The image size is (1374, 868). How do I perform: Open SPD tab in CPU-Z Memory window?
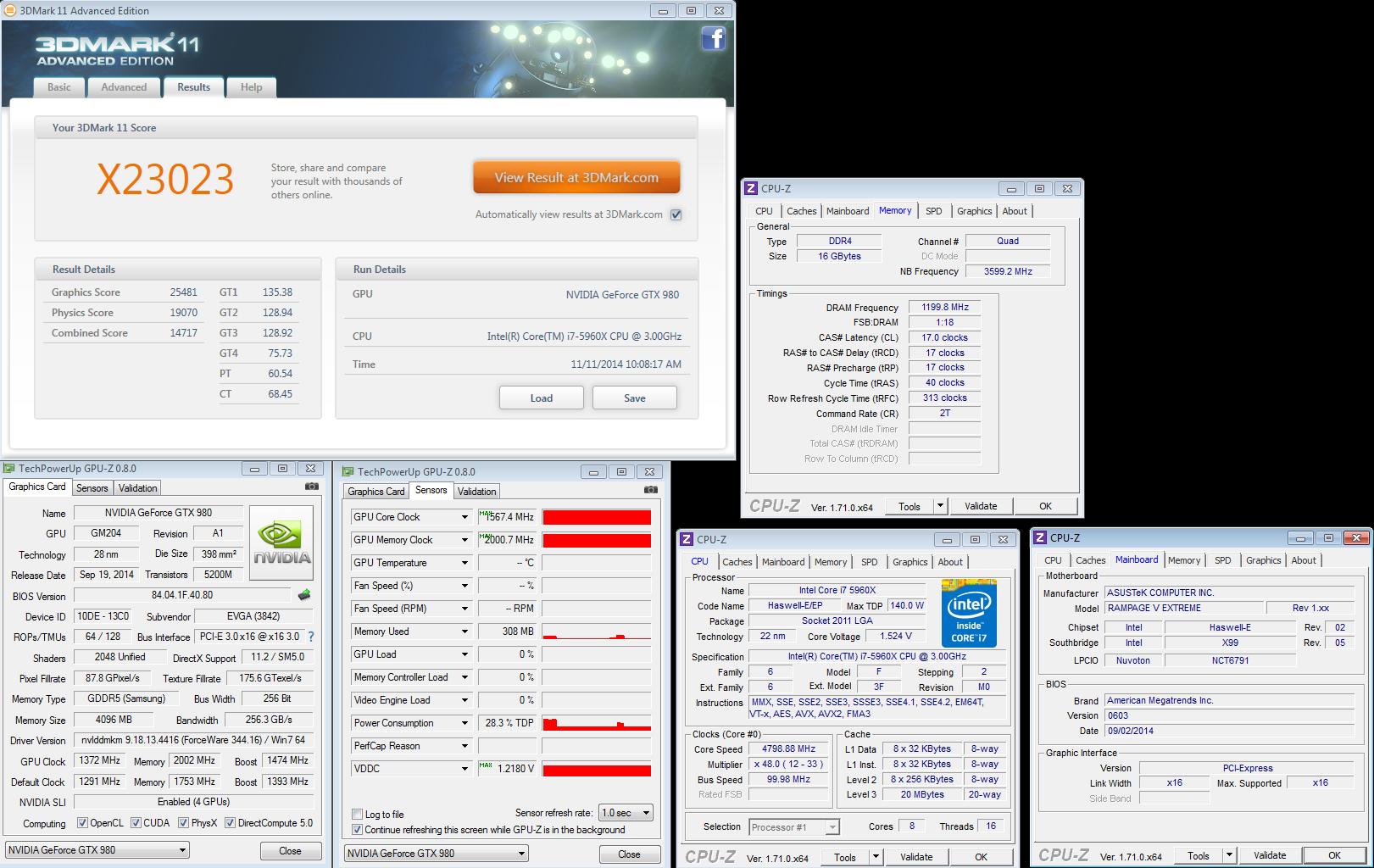point(933,211)
